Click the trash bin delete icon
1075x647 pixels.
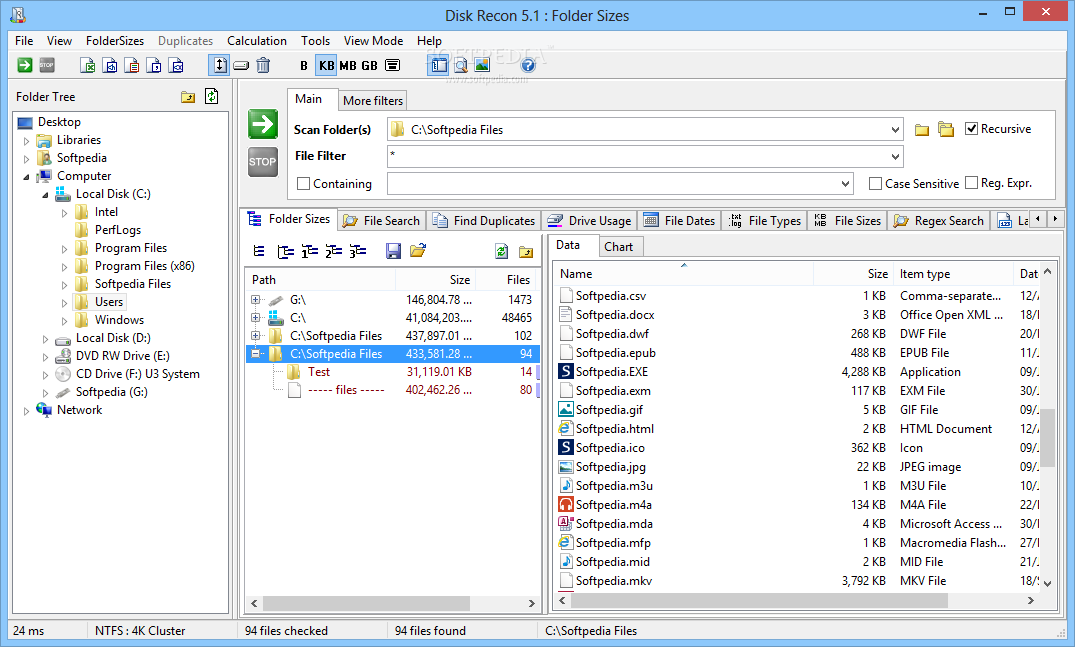coord(263,65)
